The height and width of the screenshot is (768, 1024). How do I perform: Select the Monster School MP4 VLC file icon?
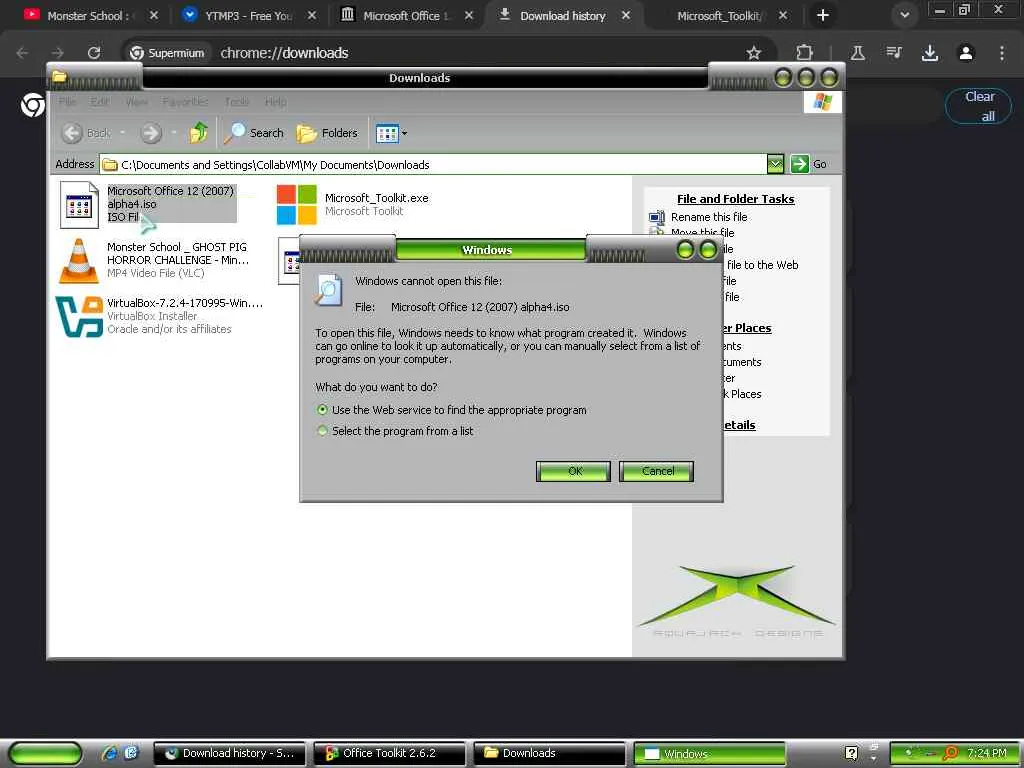79,261
